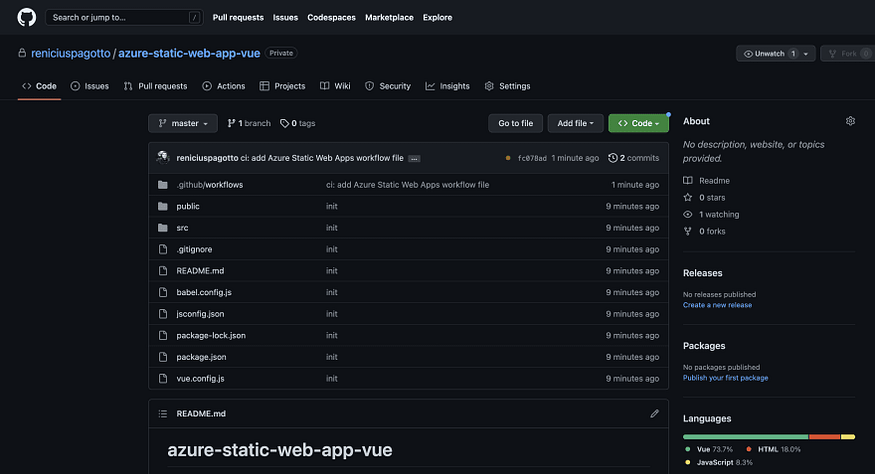Click the vue.config.js file icon
The width and height of the screenshot is (875, 474).
(x=162, y=379)
